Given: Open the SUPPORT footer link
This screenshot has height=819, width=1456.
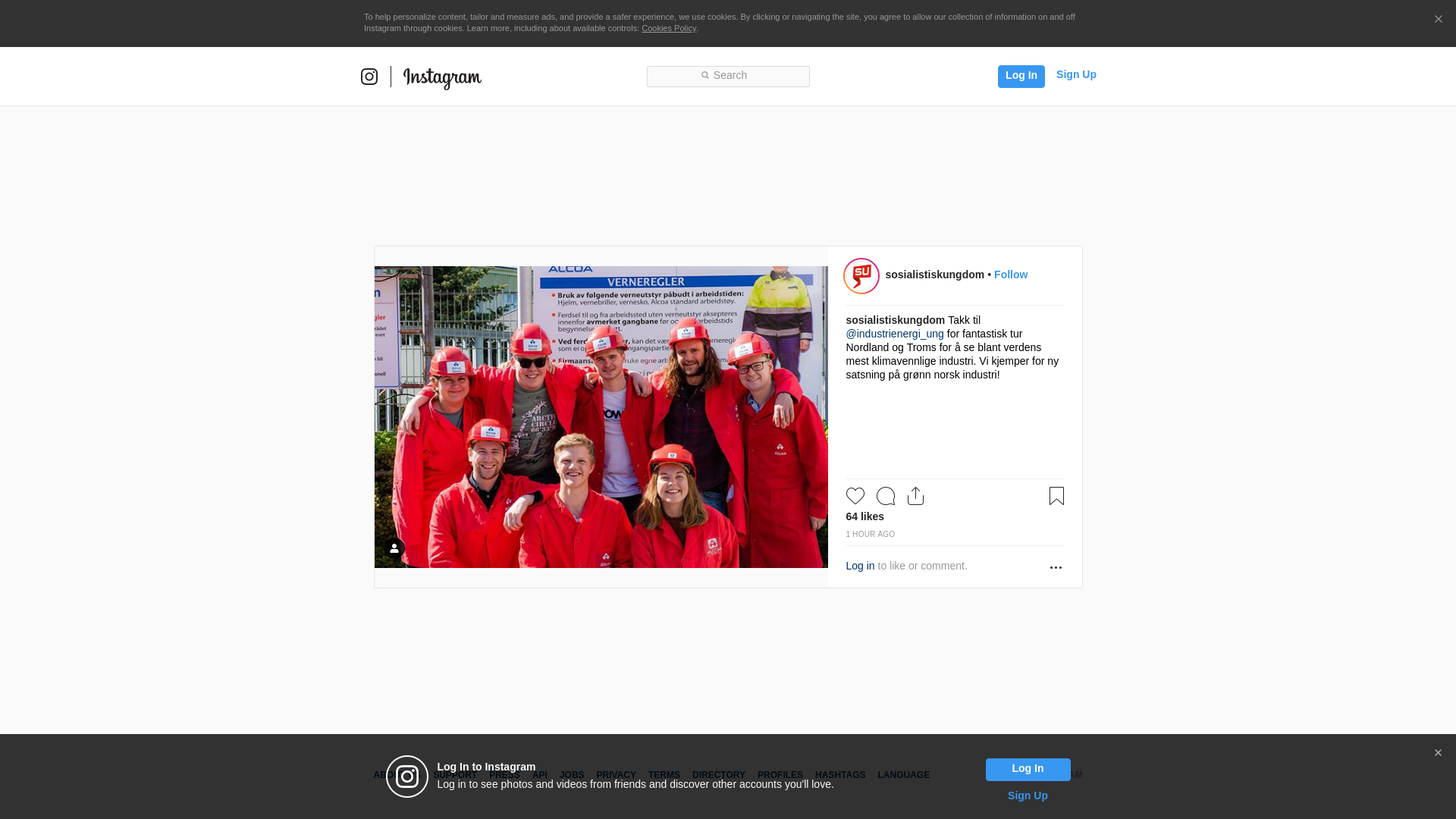Looking at the screenshot, I should point(455,775).
